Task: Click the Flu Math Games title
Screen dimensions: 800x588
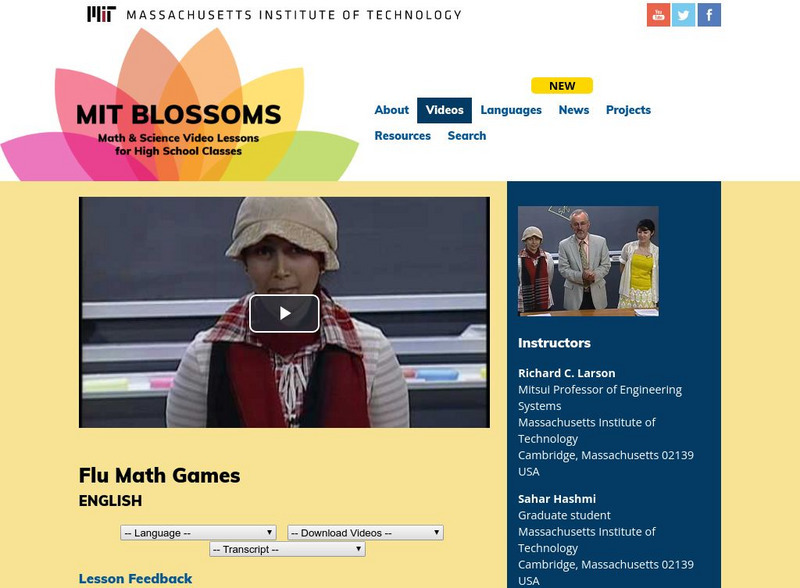Action: (159, 475)
